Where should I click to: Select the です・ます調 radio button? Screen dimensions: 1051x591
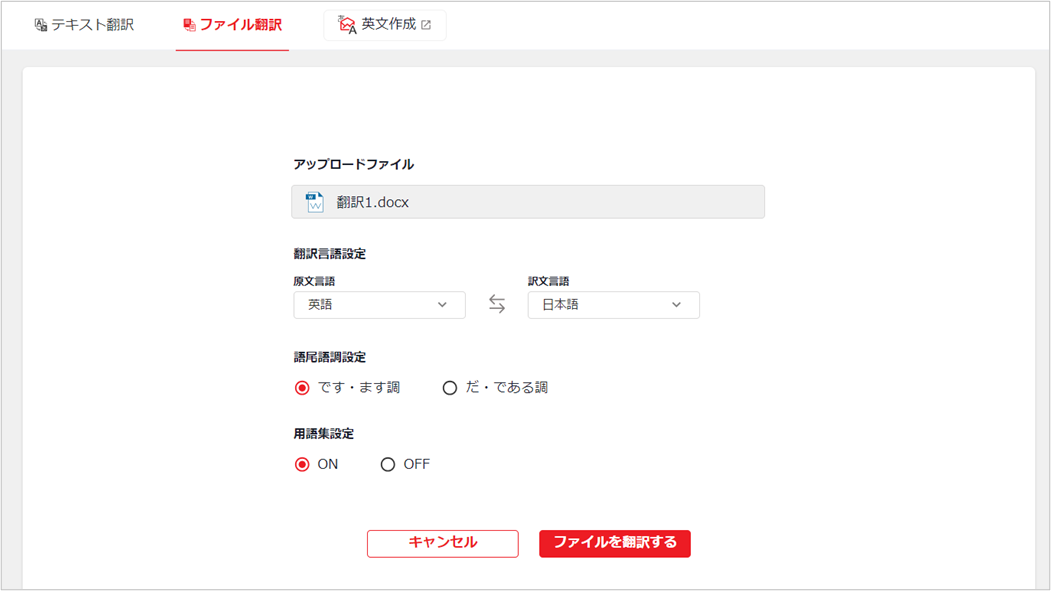coord(302,388)
